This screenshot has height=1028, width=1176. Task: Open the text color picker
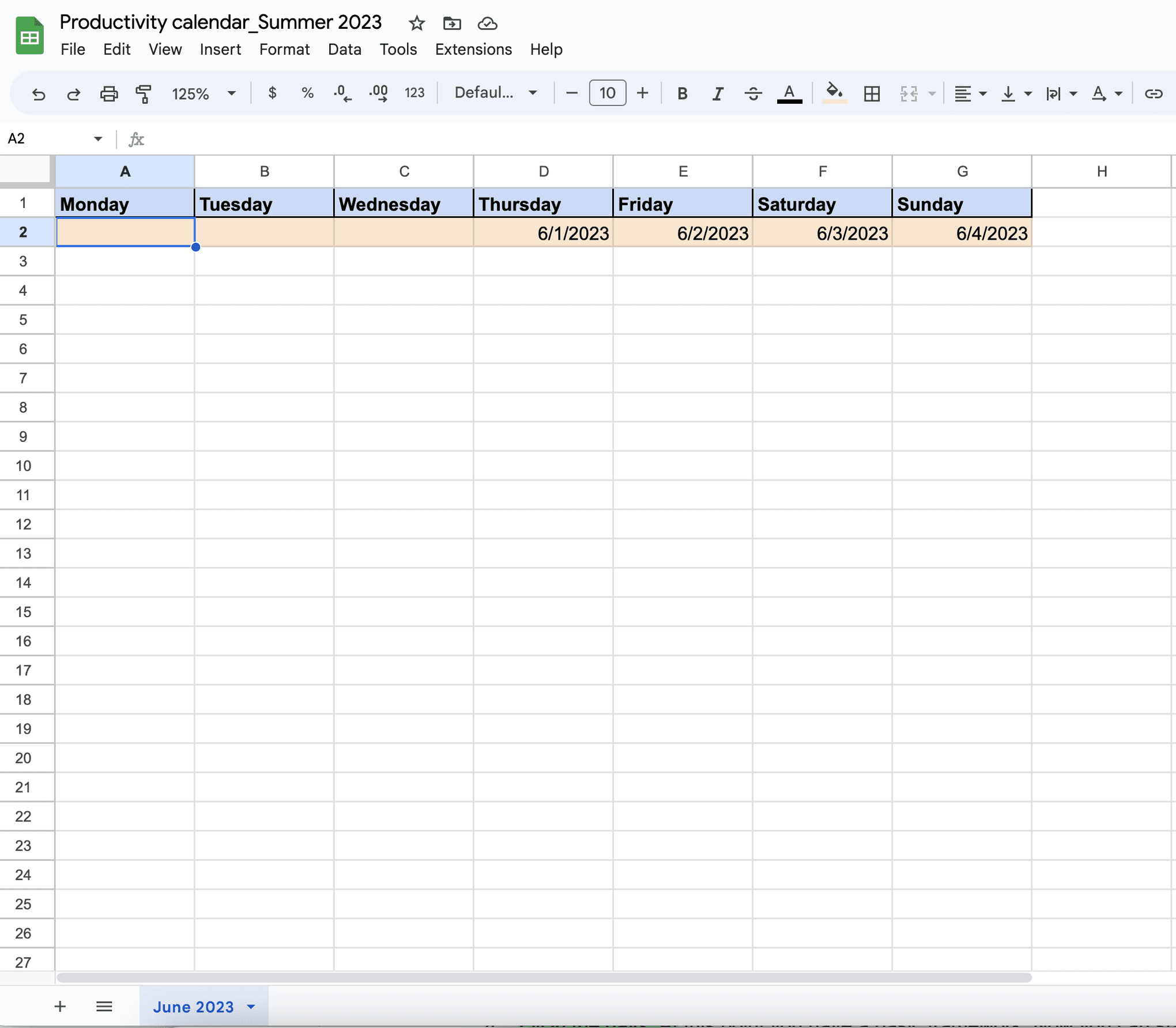point(789,93)
